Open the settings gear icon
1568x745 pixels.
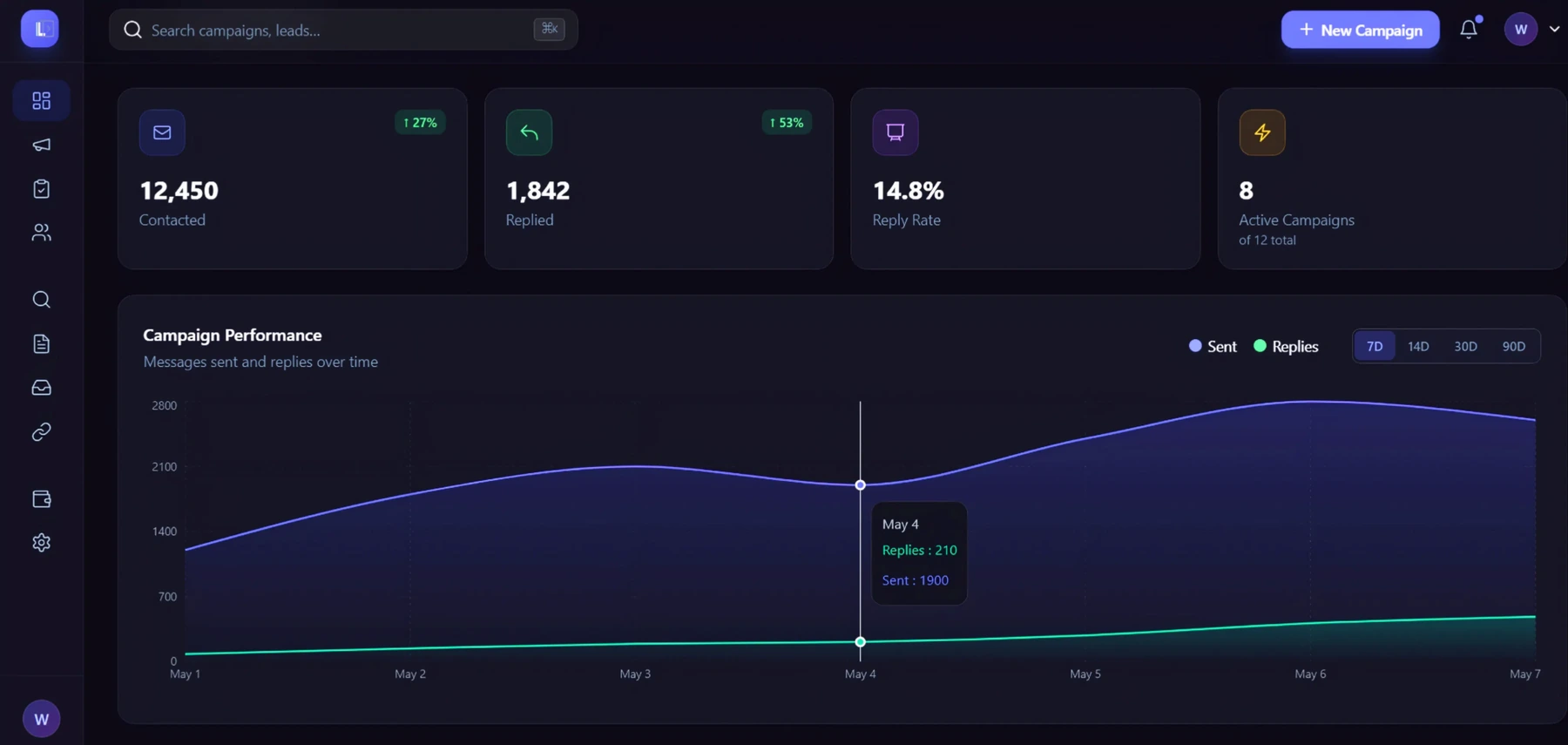41,543
